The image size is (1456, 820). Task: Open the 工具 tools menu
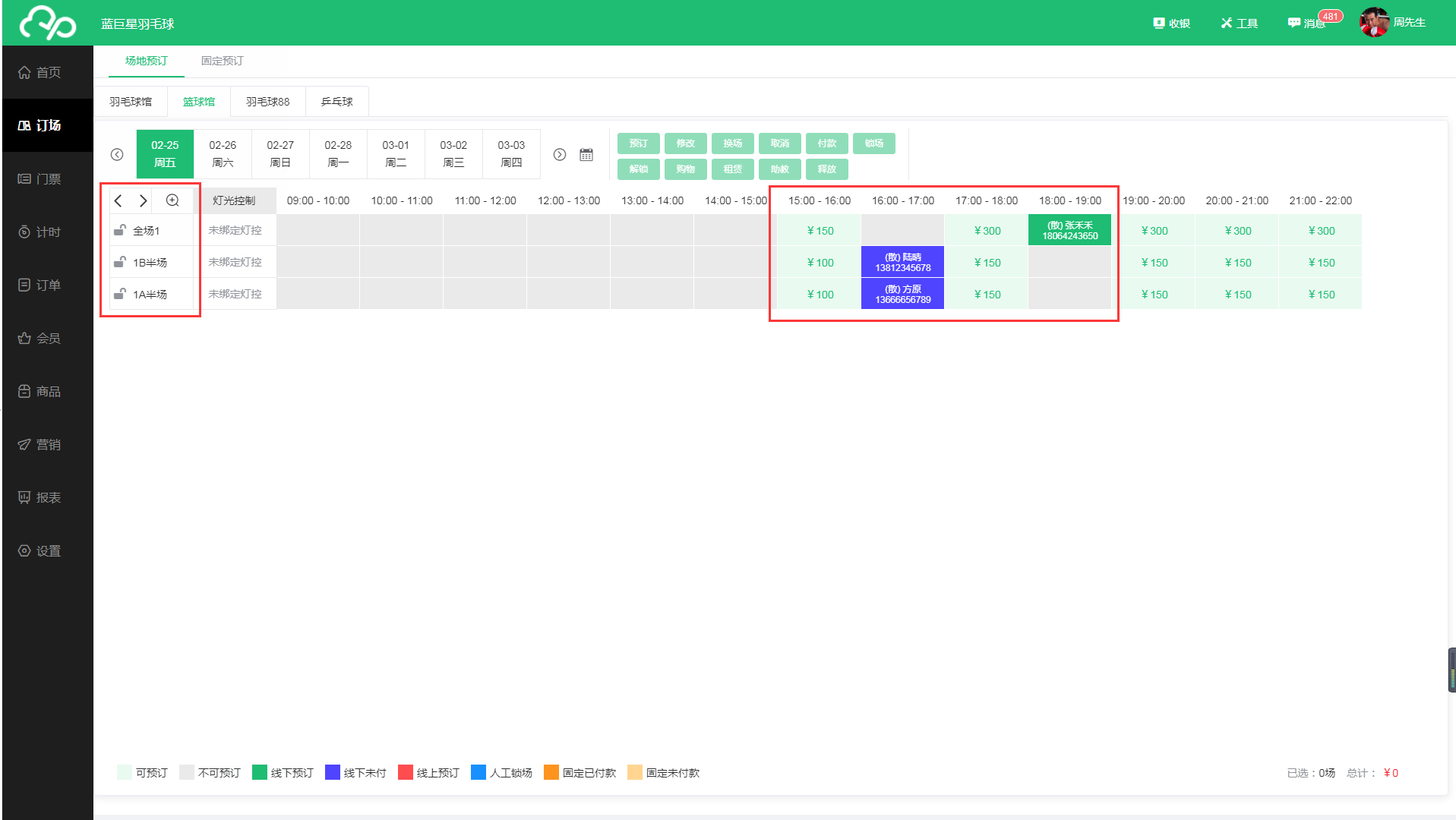(1239, 24)
